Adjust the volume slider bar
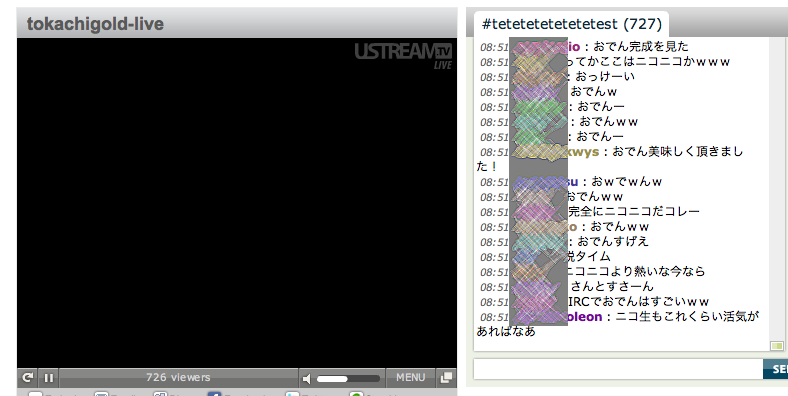788x396 pixels. (x=348, y=378)
